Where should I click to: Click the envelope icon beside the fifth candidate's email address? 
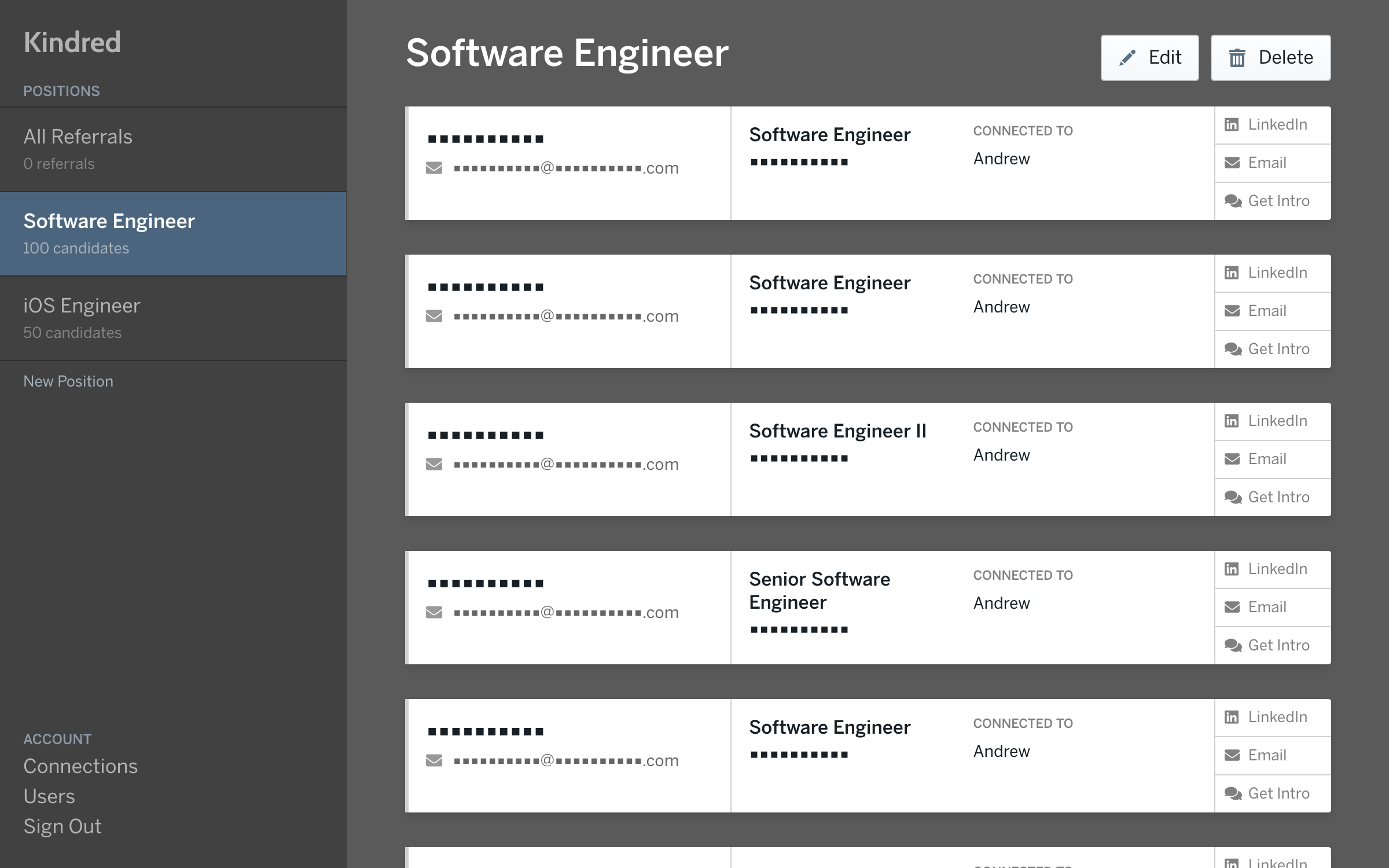point(434,760)
